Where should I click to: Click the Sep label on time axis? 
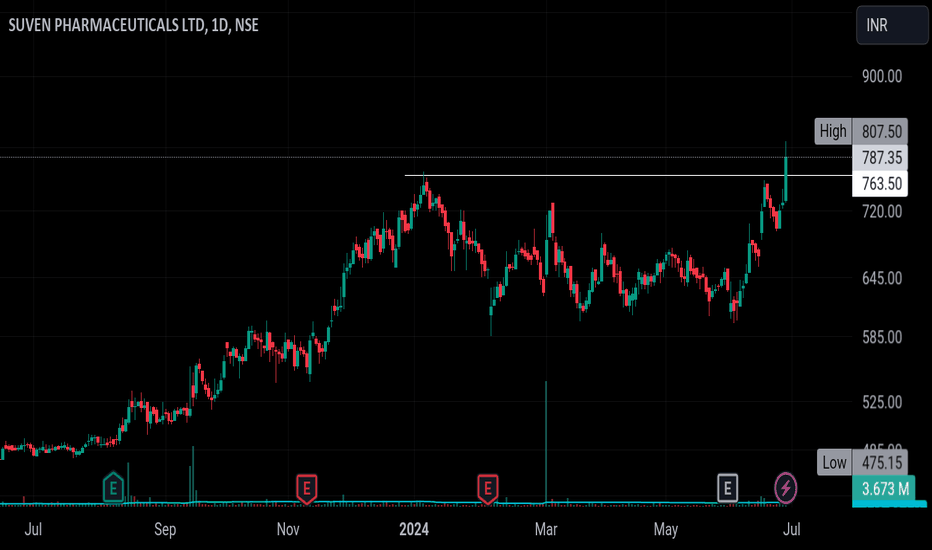coord(165,529)
